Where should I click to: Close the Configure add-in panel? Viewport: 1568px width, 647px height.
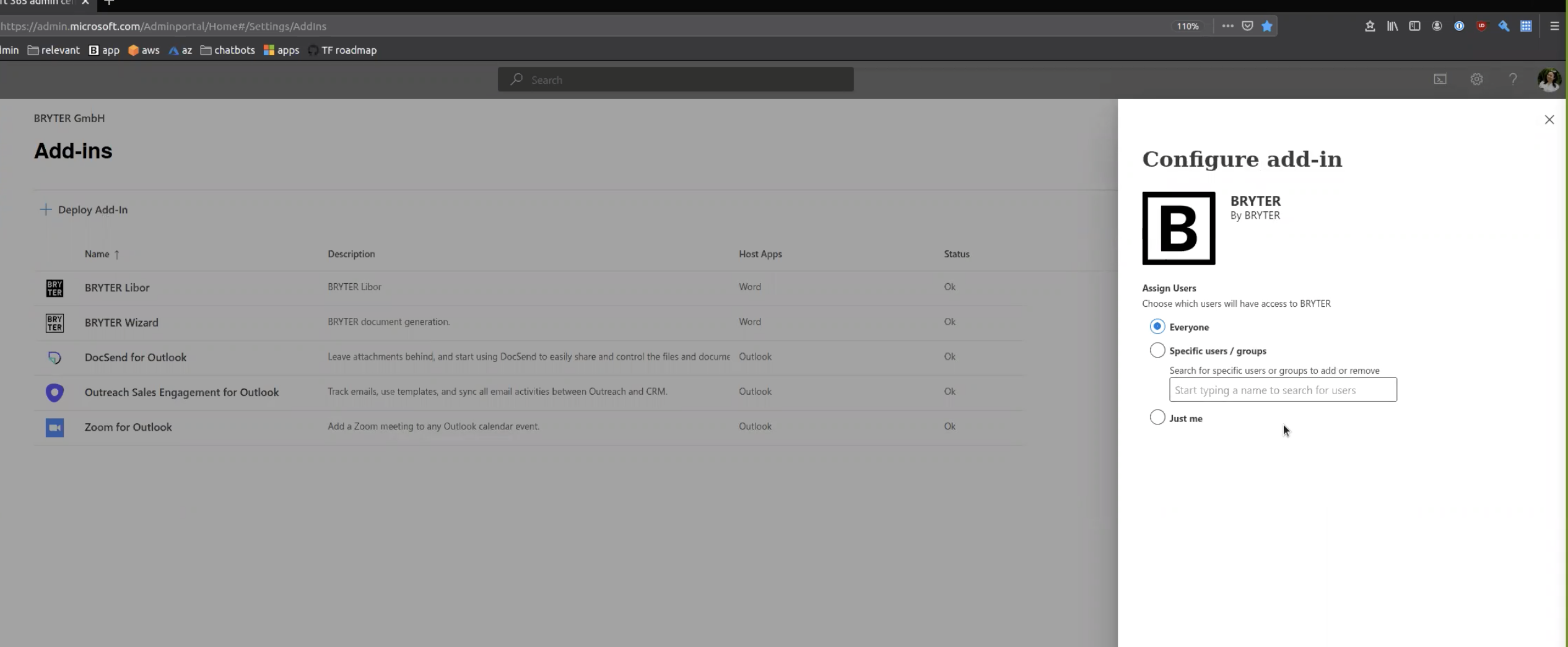pyautogui.click(x=1549, y=120)
